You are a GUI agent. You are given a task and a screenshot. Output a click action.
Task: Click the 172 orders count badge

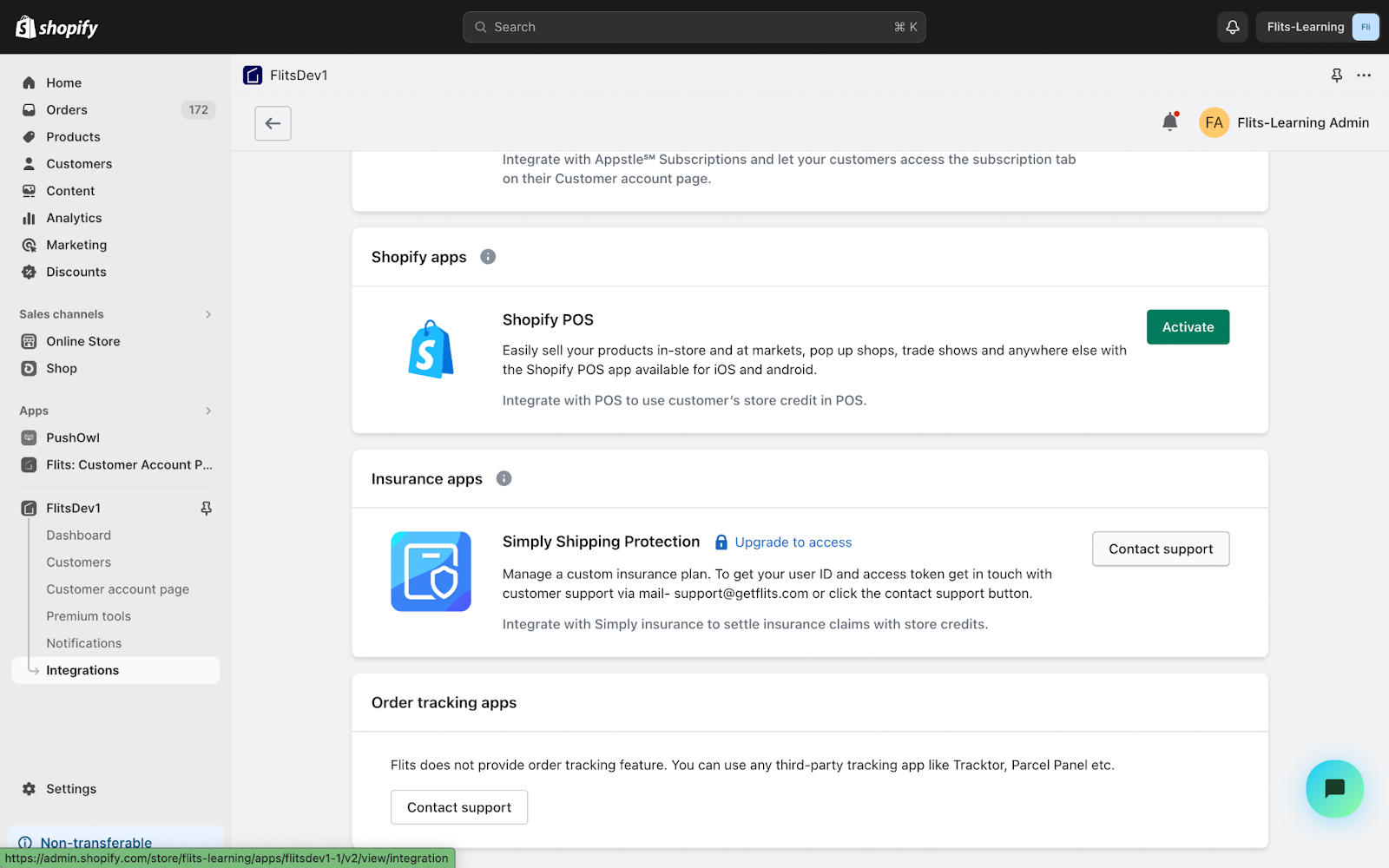[198, 109]
